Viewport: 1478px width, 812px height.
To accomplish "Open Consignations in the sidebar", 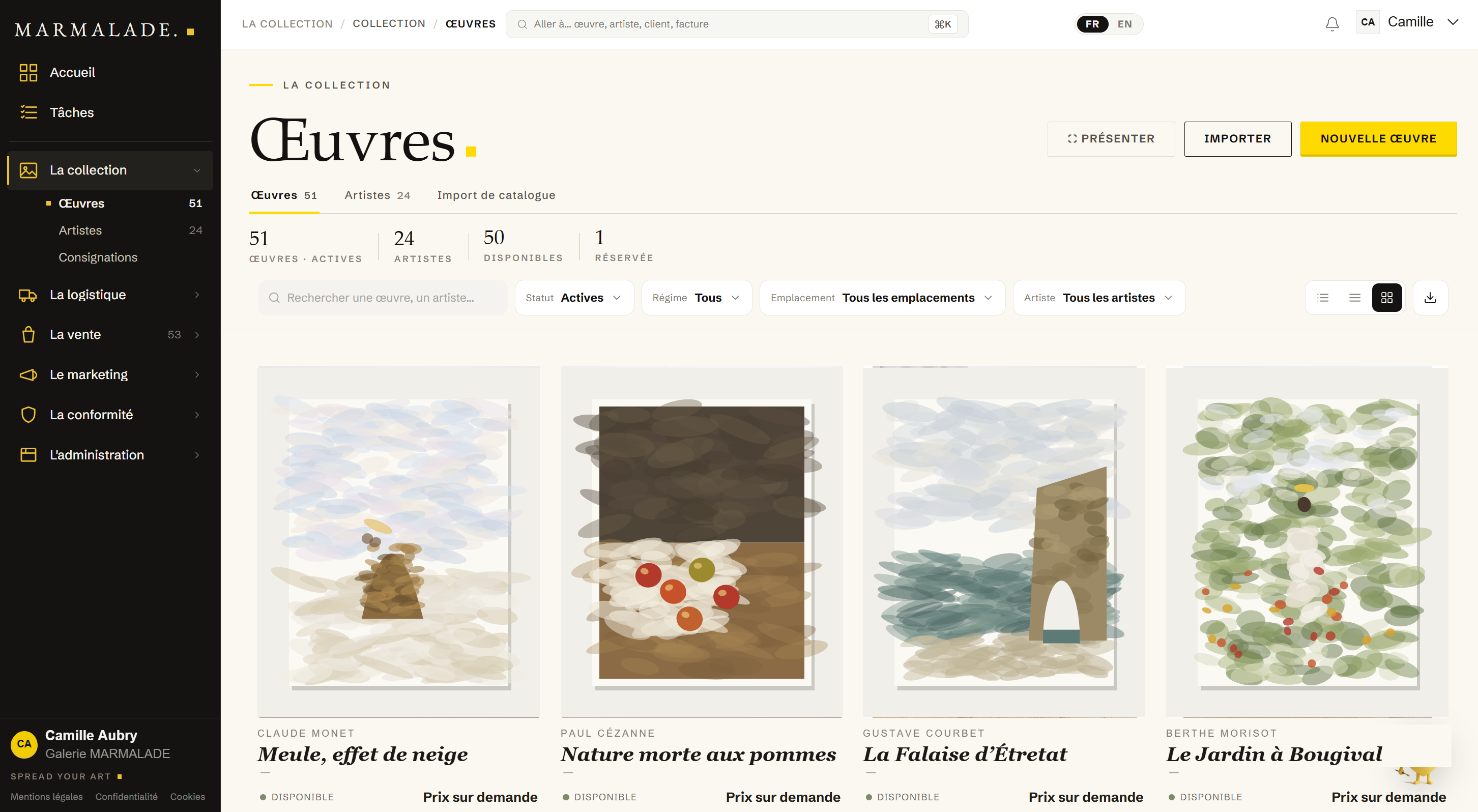I will (98, 257).
